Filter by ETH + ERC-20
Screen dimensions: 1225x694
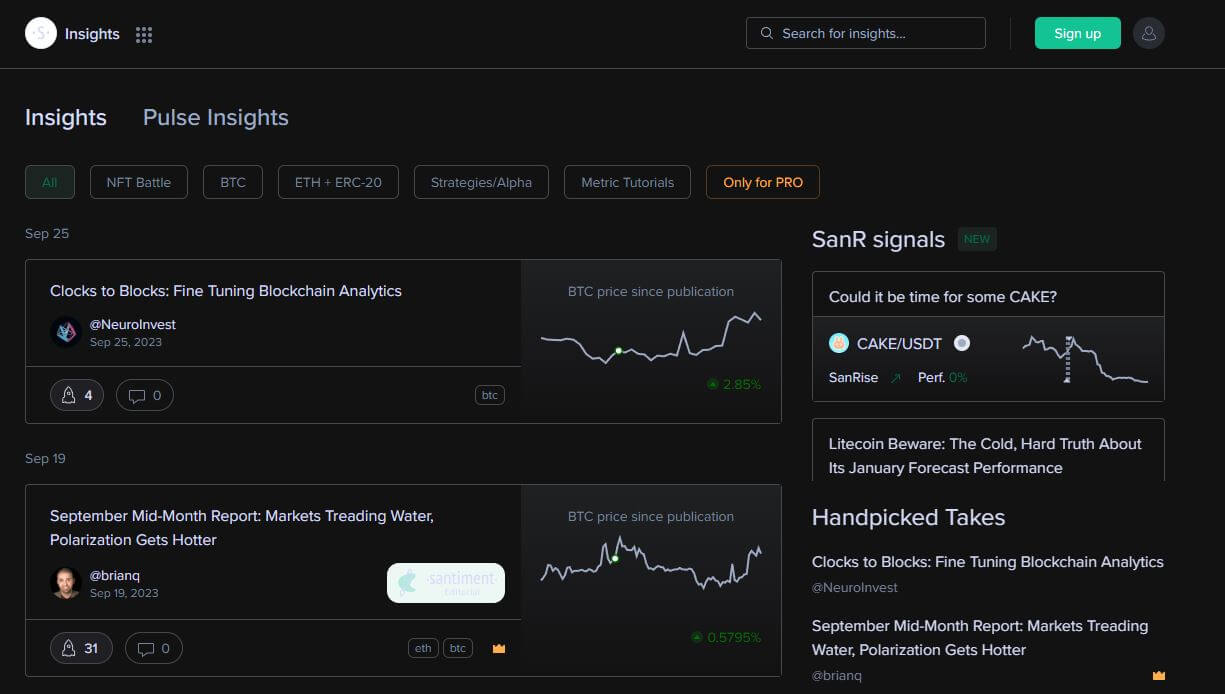pos(338,182)
